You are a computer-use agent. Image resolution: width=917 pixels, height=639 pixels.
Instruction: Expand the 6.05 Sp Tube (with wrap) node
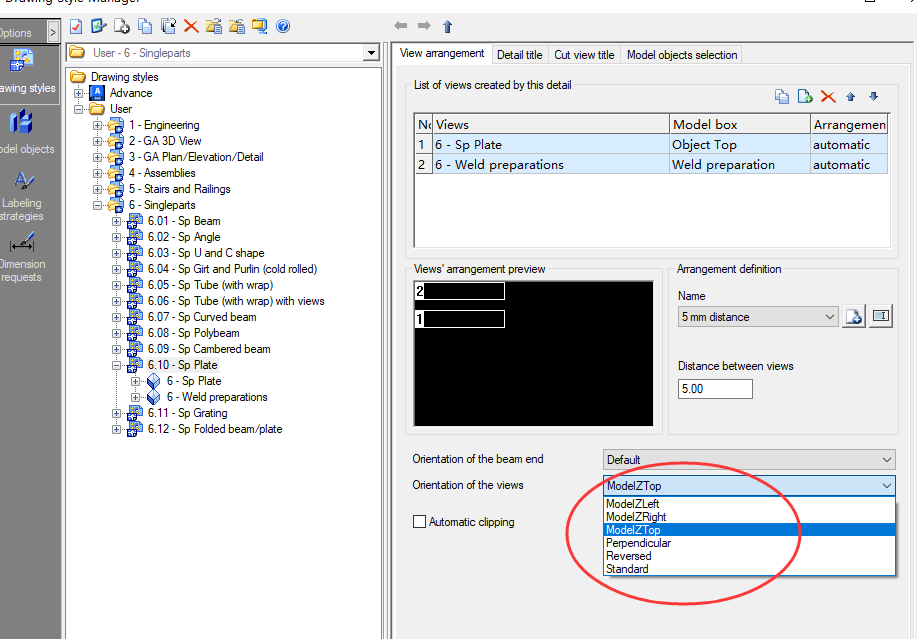tap(117, 284)
